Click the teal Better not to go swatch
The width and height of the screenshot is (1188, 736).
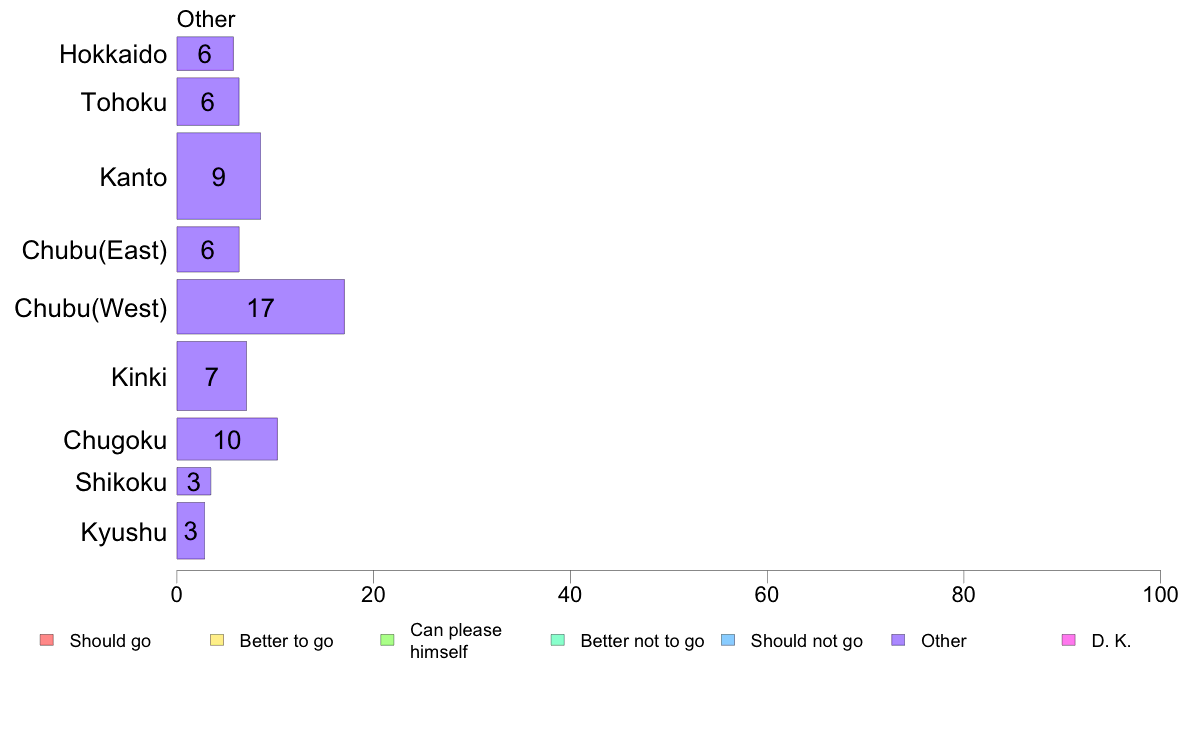(x=558, y=640)
